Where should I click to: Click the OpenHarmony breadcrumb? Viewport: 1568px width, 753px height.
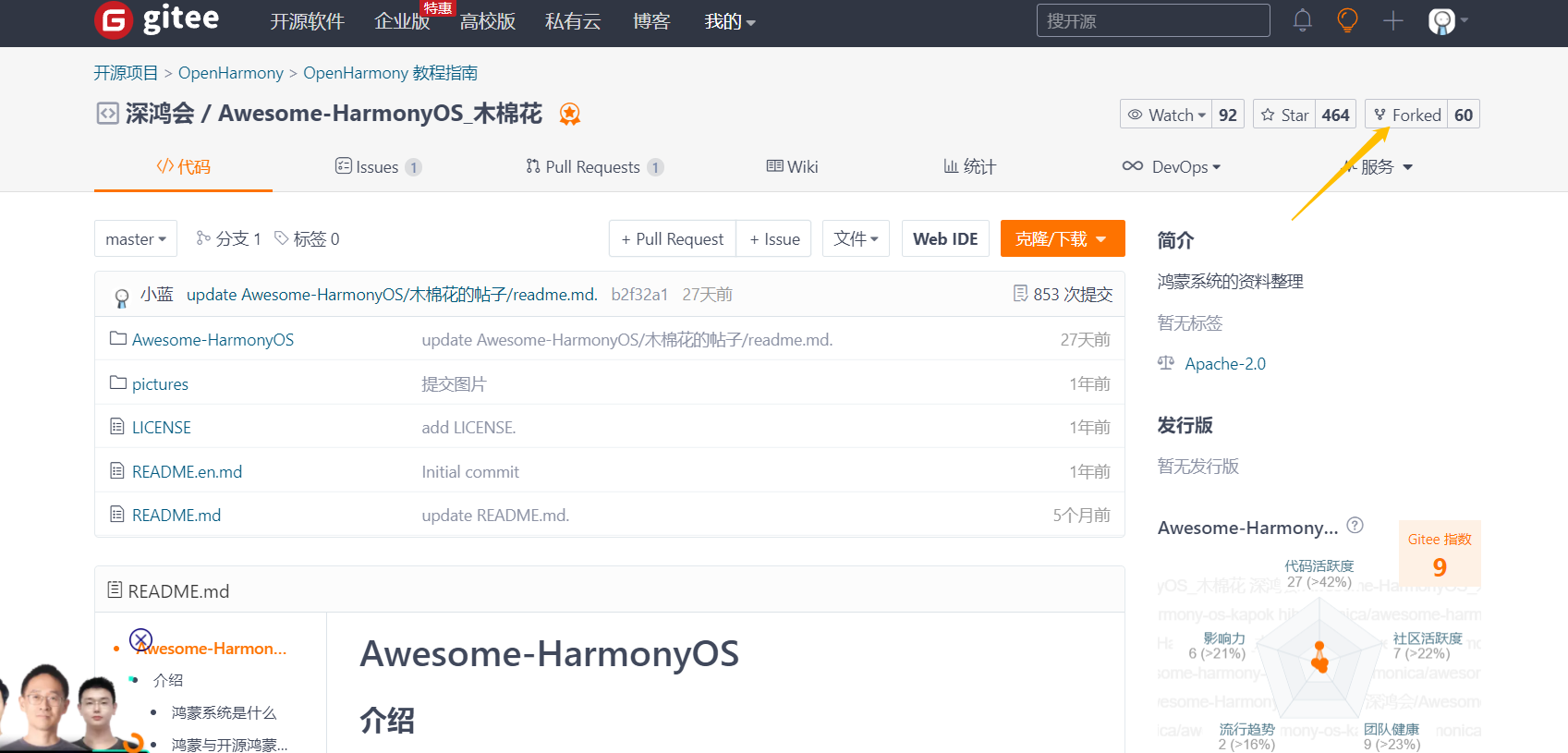coord(231,73)
